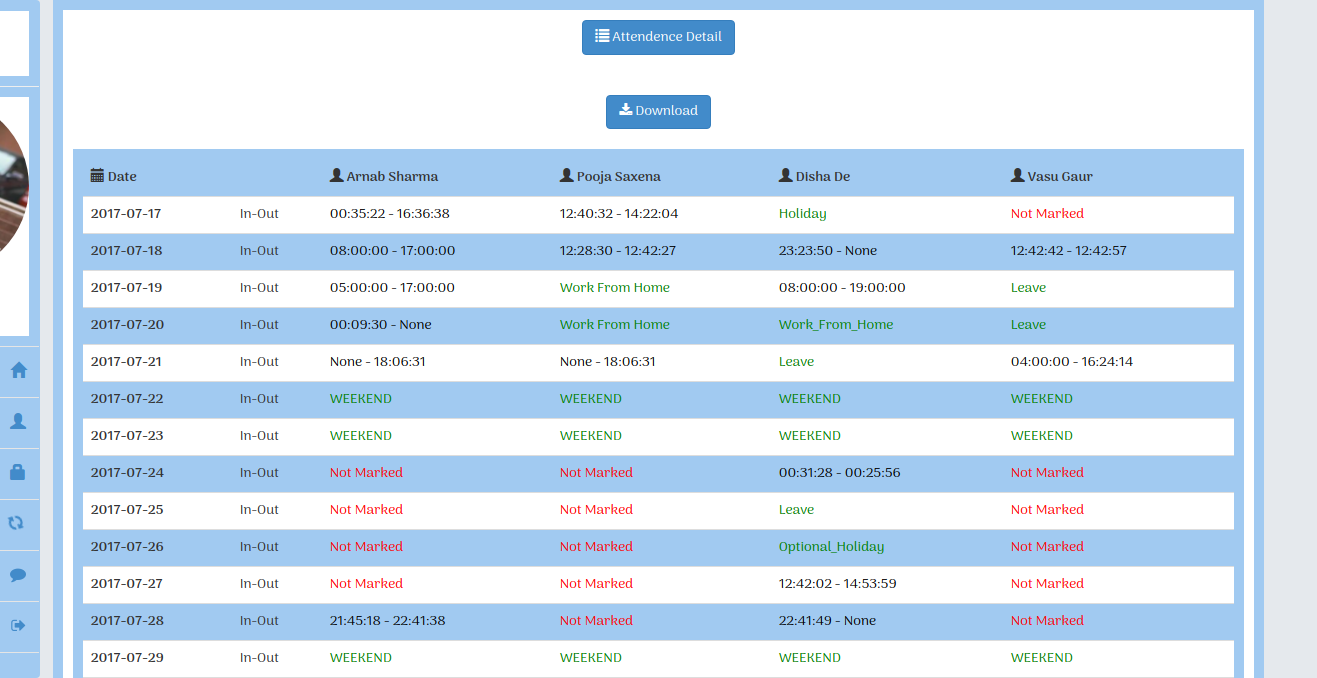Select Disha's 12:42:02 - 14:53:59 entry
Screen dimensions: 1317x678
[838, 584]
